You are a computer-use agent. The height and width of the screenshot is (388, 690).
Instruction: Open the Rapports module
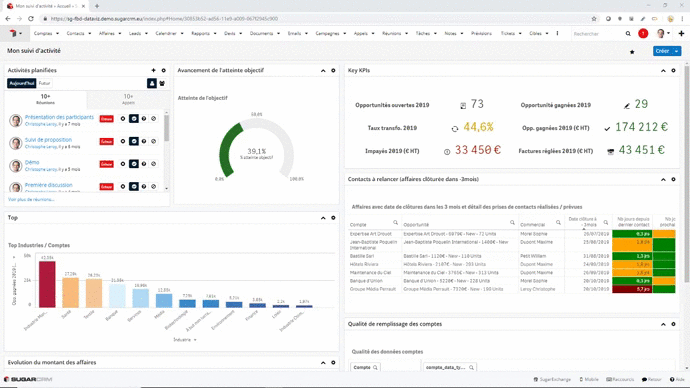tap(200, 33)
